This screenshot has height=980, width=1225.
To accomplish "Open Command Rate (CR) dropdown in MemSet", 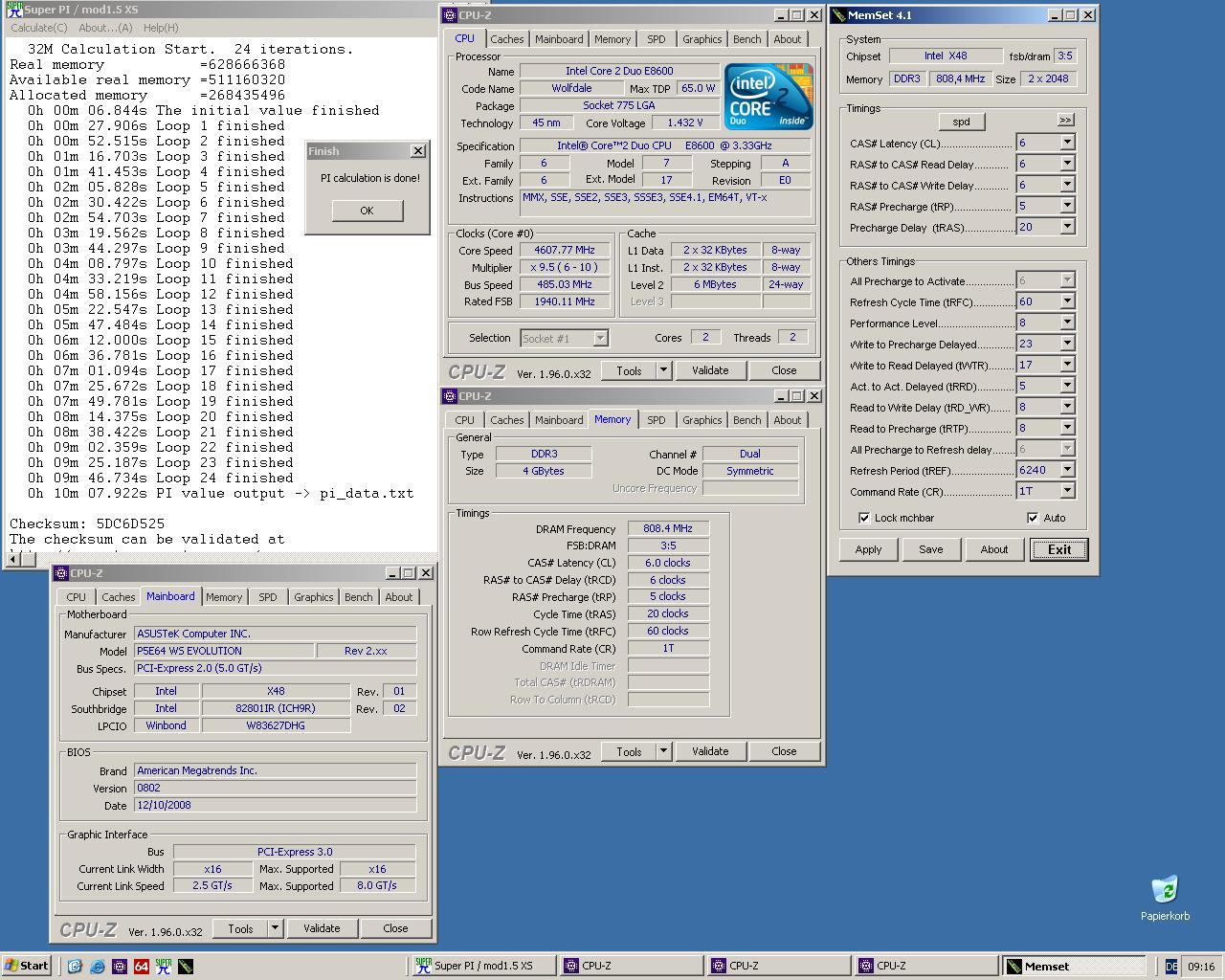I will pos(1067,491).
